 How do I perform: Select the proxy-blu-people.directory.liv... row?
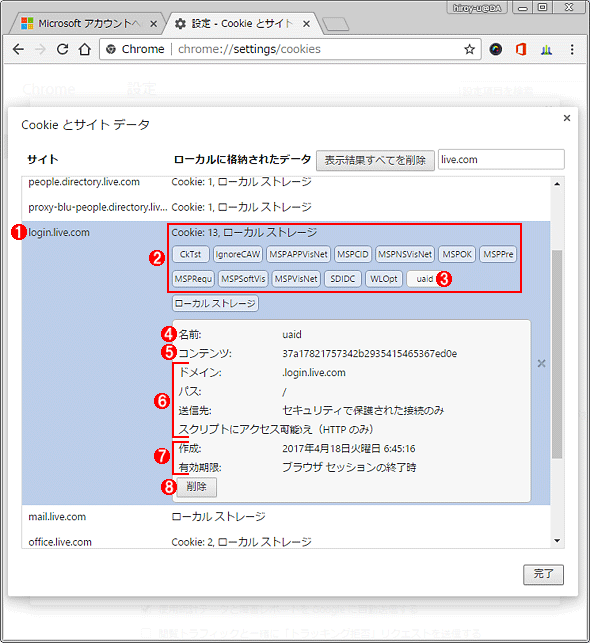pyautogui.click(x=286, y=207)
